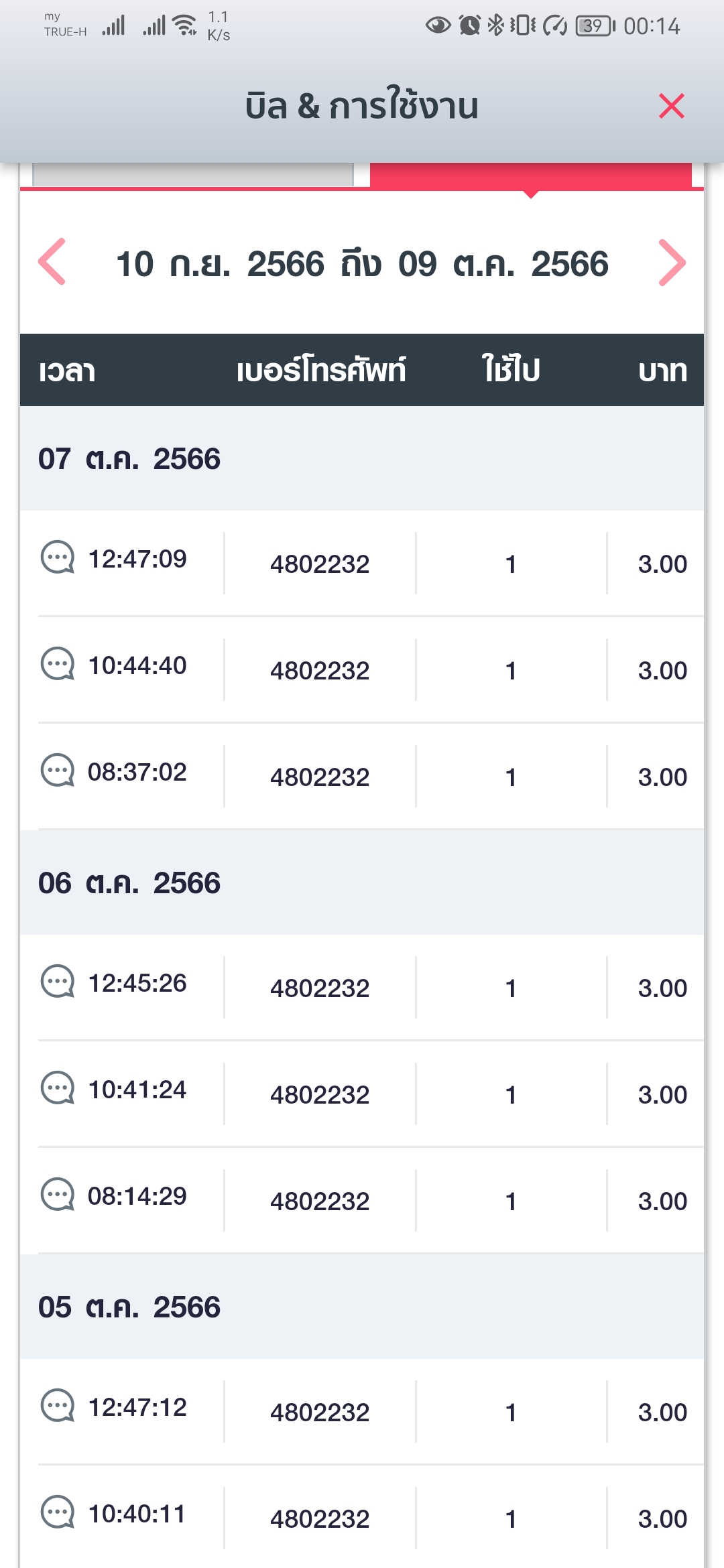
Task: Tap the billing date range text
Action: tap(362, 264)
